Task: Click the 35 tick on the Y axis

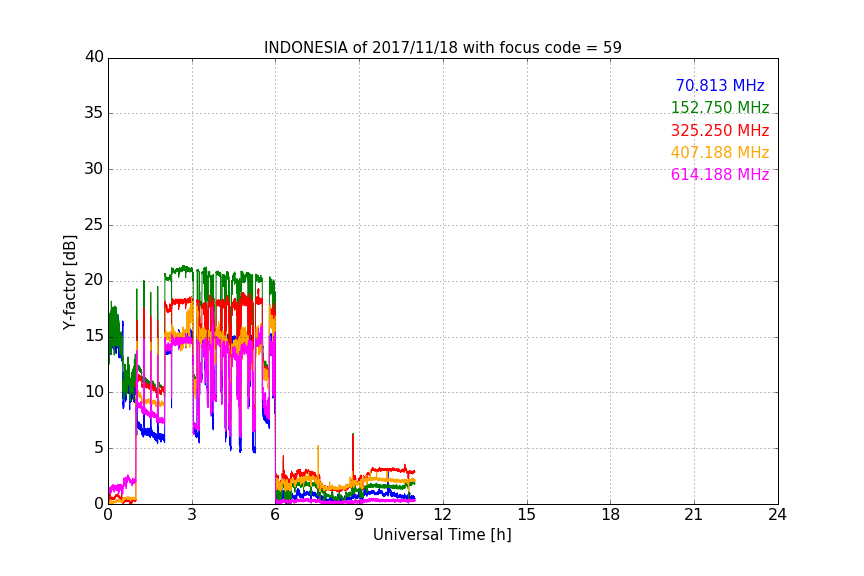Action: coord(94,113)
